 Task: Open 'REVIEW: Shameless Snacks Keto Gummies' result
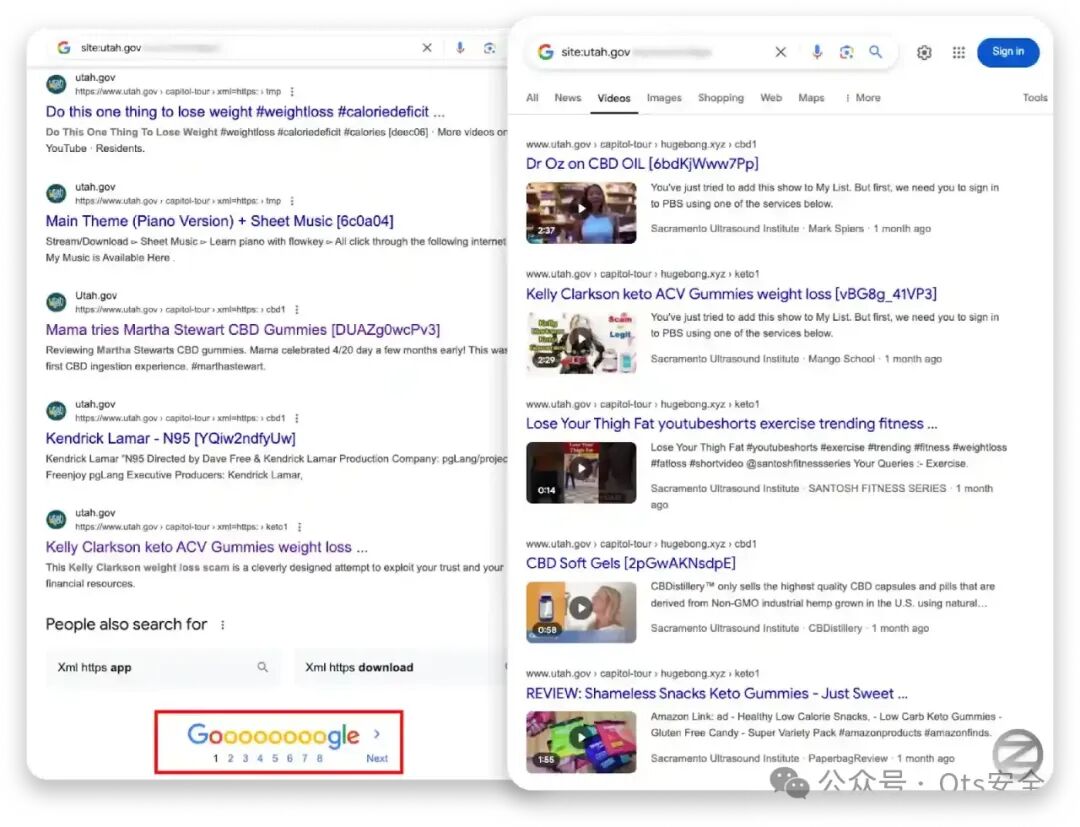coord(716,693)
